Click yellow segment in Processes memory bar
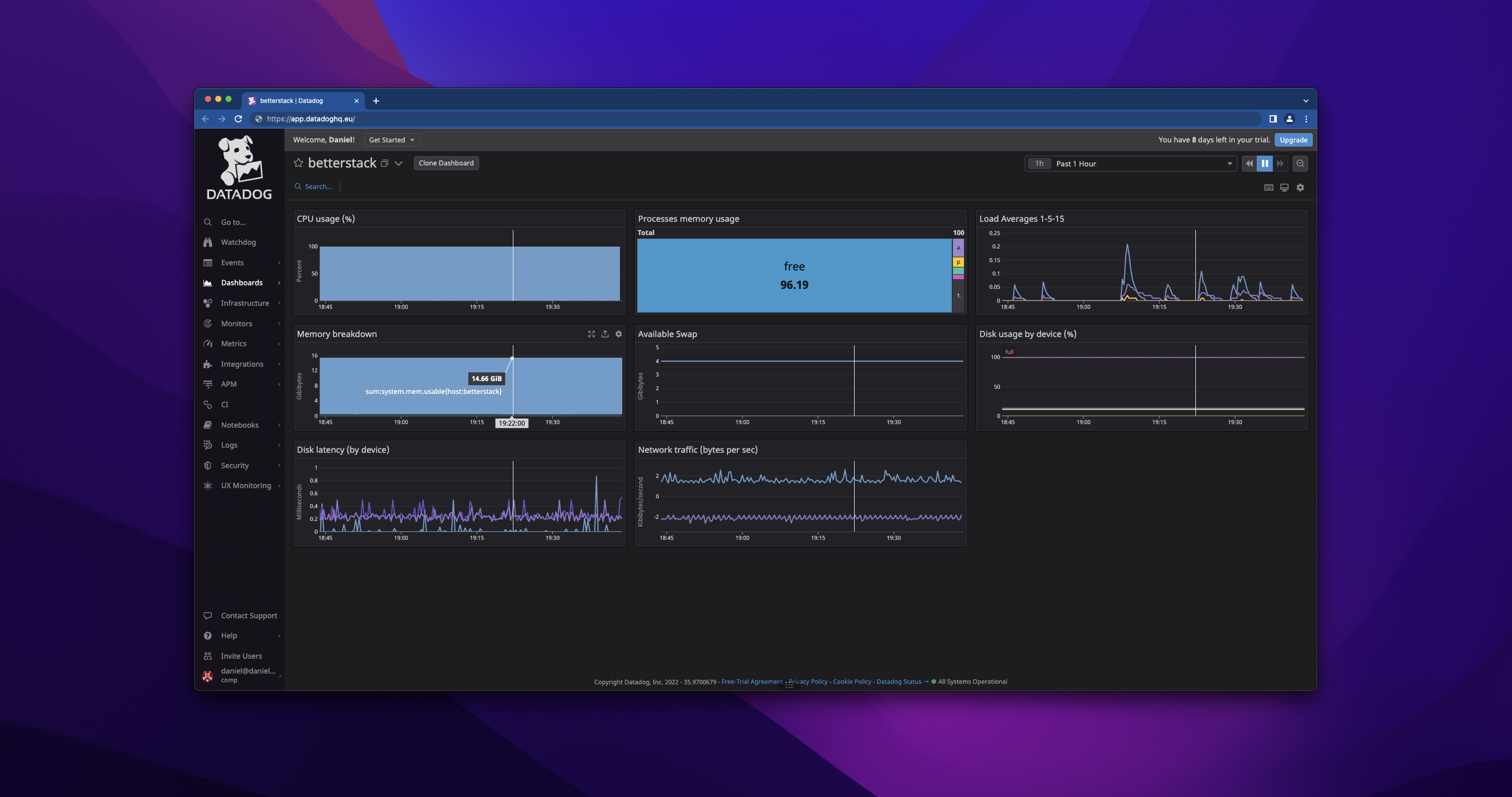The height and width of the screenshot is (797, 1512). 958,262
